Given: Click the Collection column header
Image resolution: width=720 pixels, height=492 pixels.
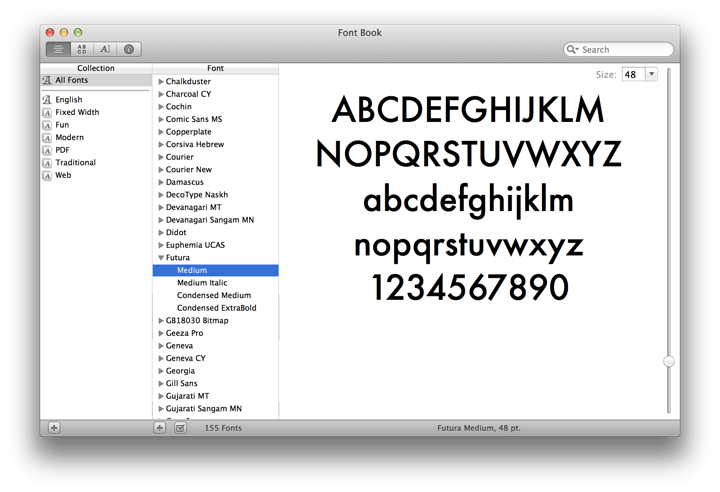Looking at the screenshot, I should click(x=96, y=68).
